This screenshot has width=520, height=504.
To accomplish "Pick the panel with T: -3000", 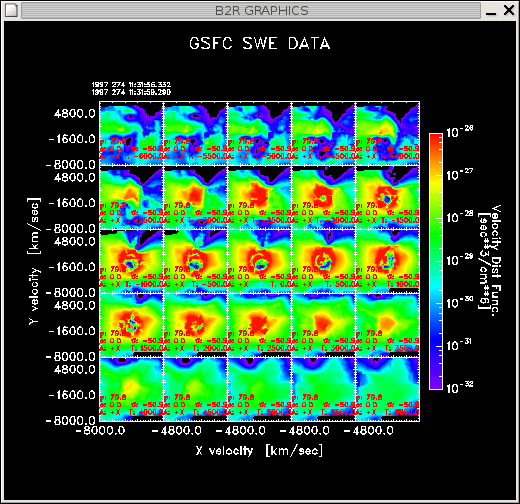I will [x=195, y=197].
